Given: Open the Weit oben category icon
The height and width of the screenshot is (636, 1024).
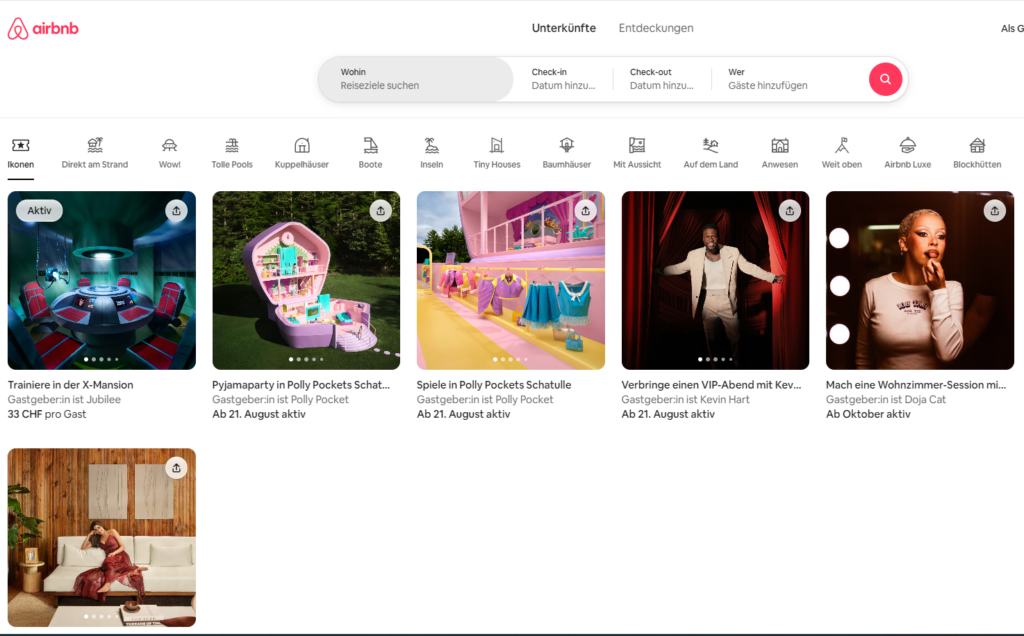Looking at the screenshot, I should pyautogui.click(x=842, y=145).
